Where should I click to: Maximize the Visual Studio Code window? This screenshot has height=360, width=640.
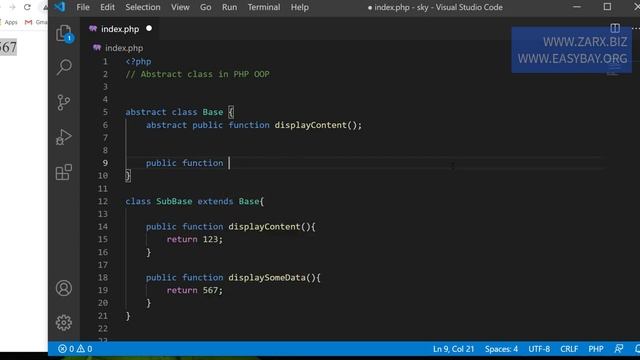(607, 7)
